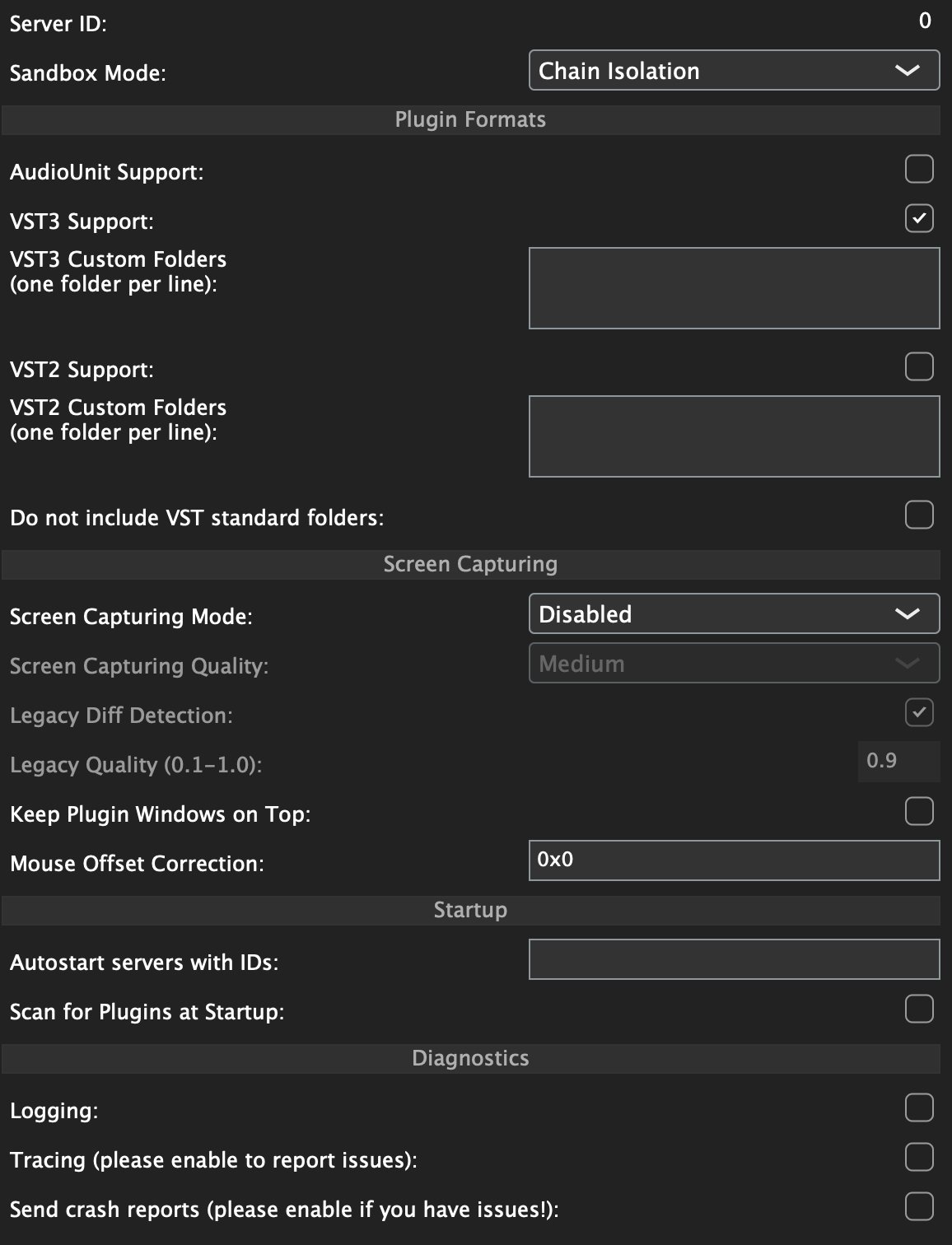The height and width of the screenshot is (1245, 952).
Task: Enable the Logging checkbox
Action: pyautogui.click(x=919, y=1108)
